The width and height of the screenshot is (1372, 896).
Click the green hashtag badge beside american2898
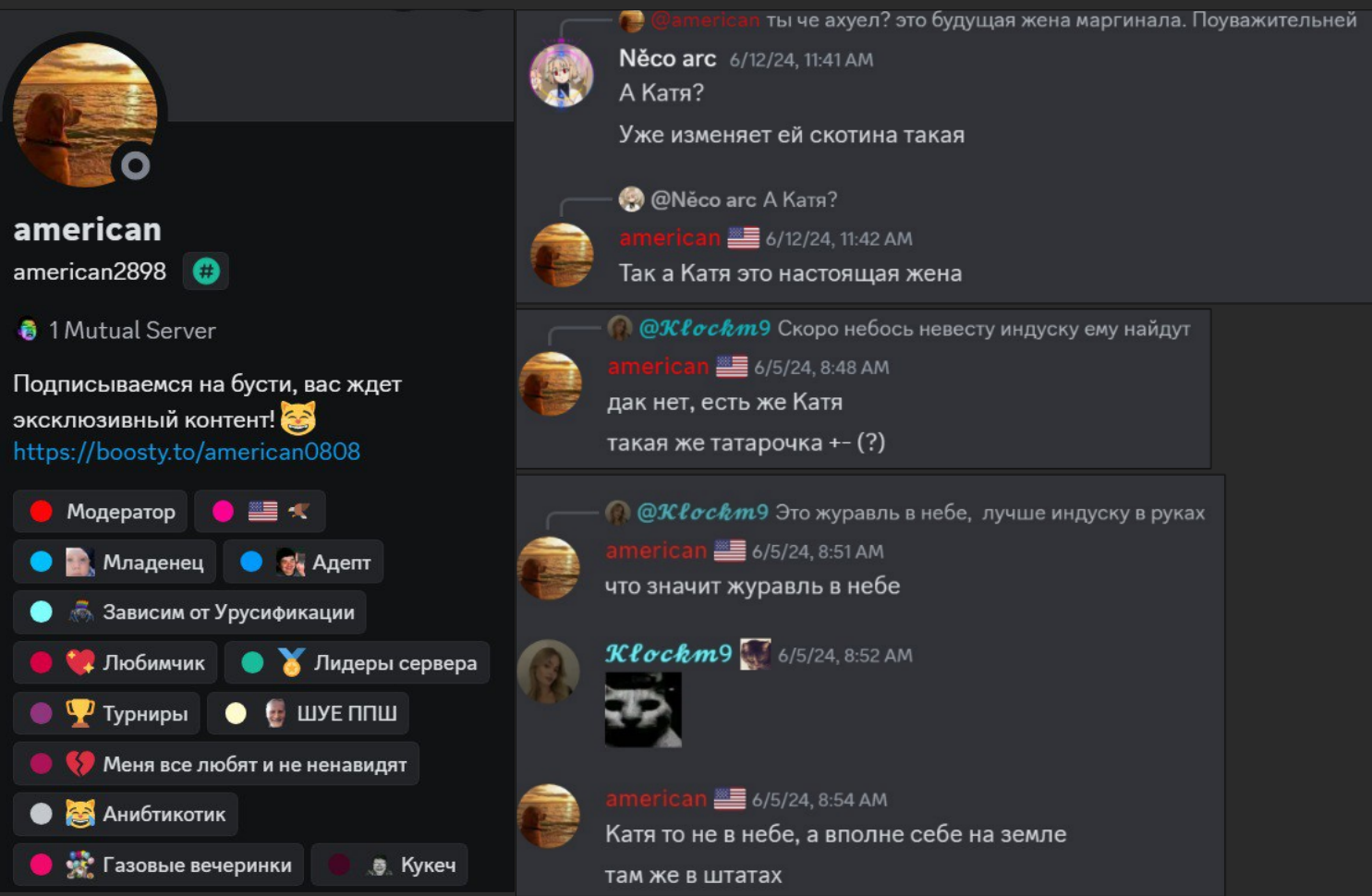[x=205, y=272]
